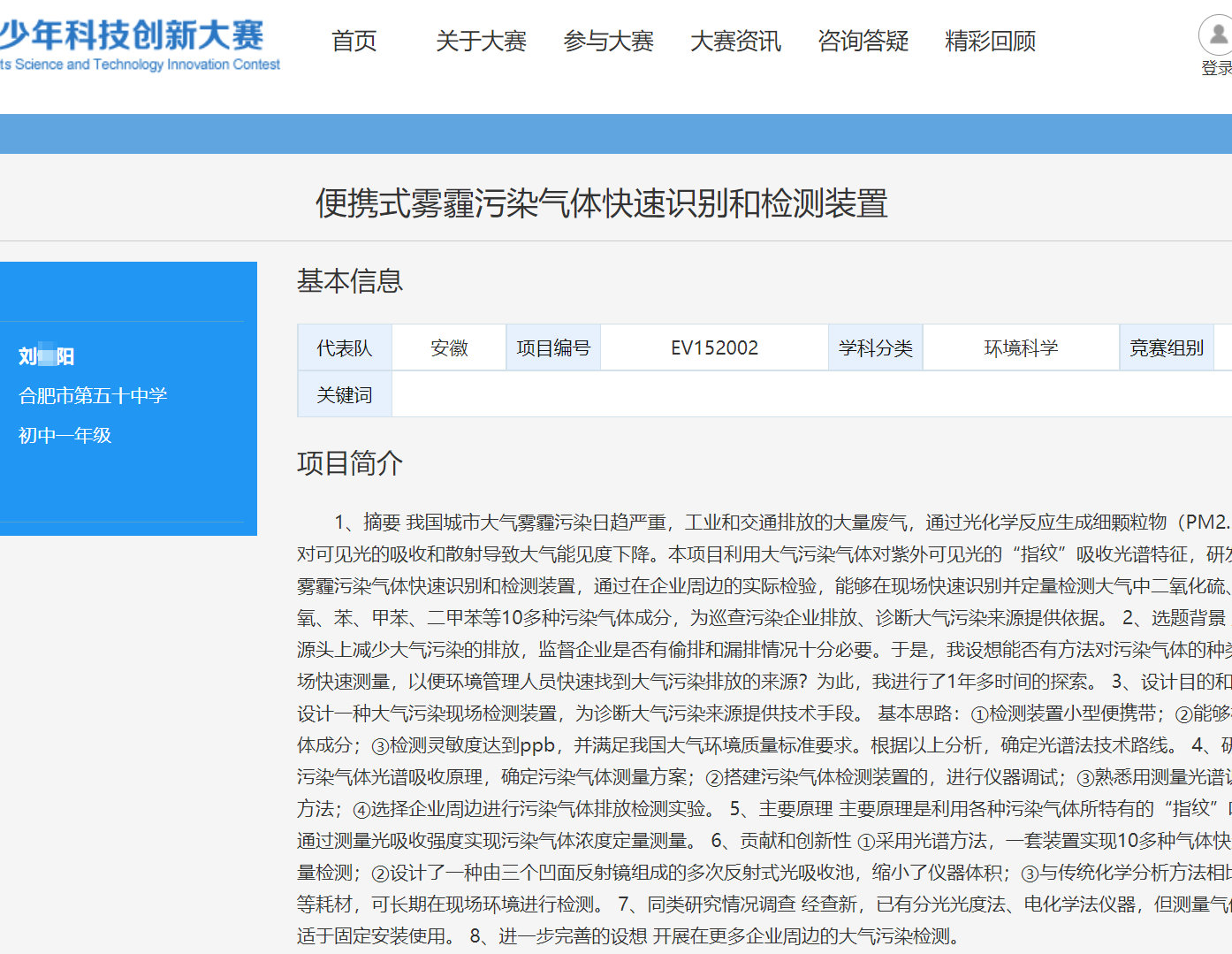
Task: Open 大赛资讯 from the top navigation
Action: click(x=736, y=41)
